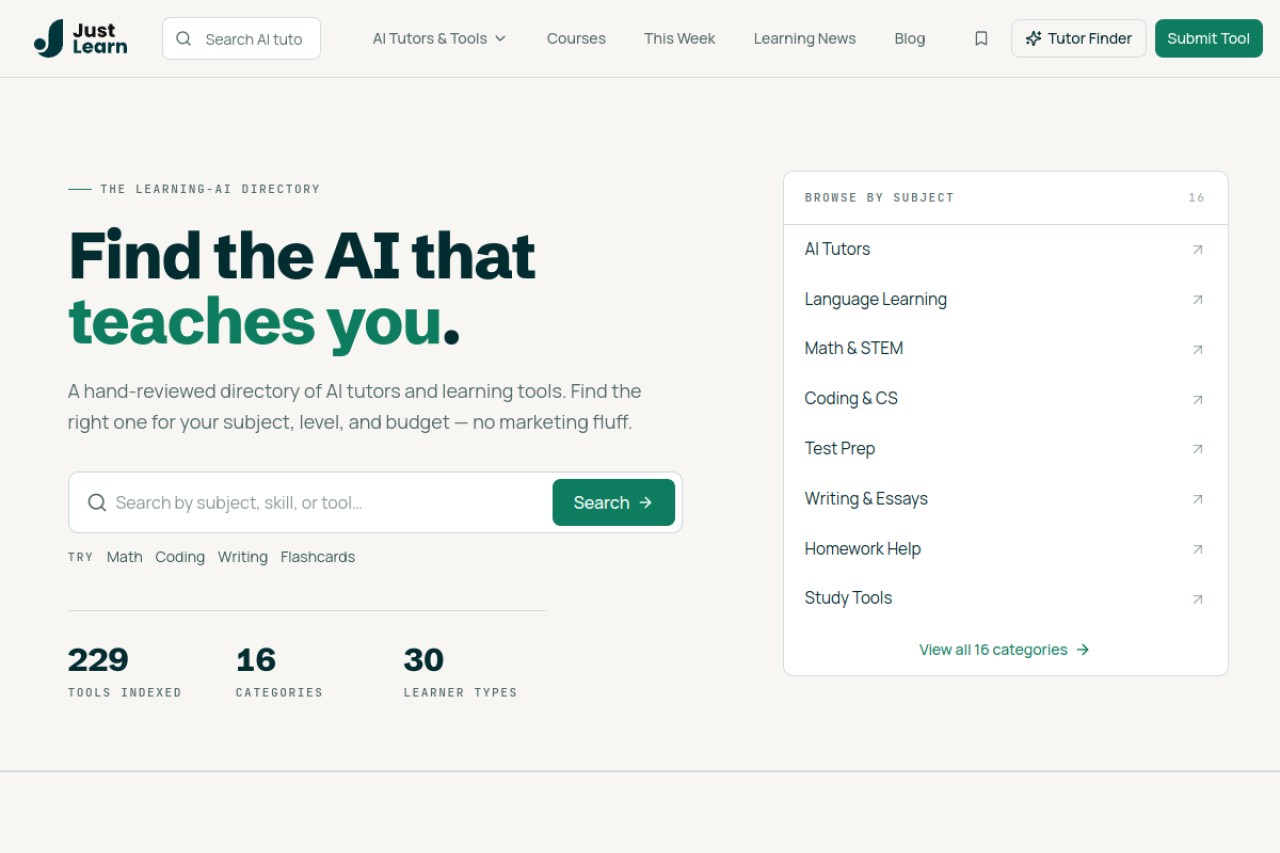Click the arrow icon beside Language Learning
The image size is (1280, 853).
[1197, 300]
